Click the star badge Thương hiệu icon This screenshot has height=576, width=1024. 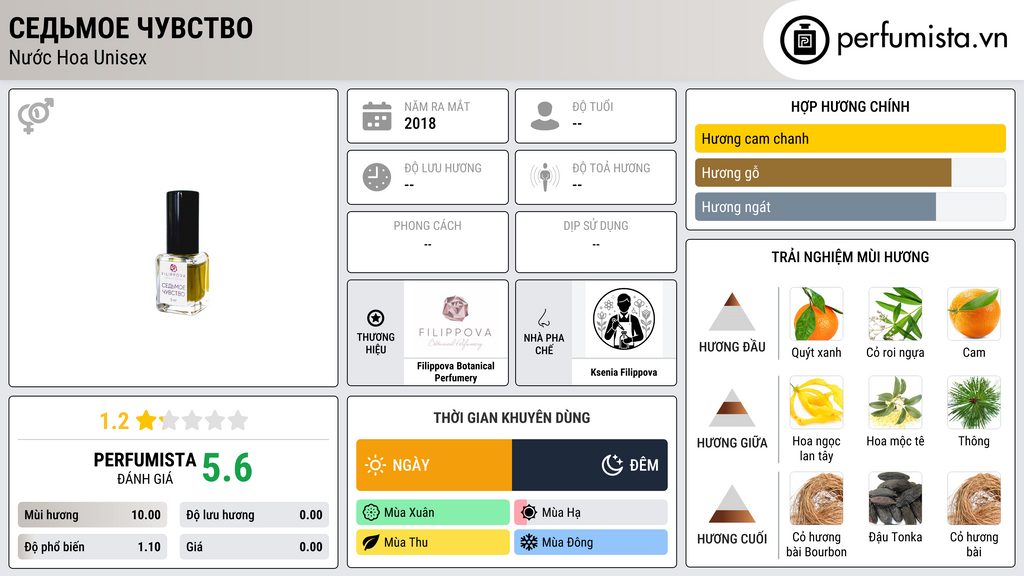pyautogui.click(x=376, y=318)
